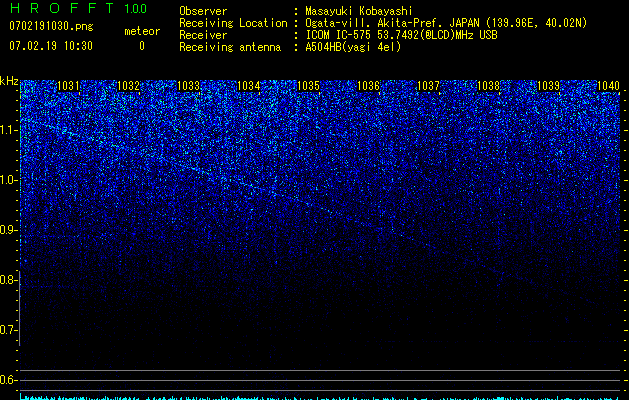Click the gray vertical bar beside 0.8
This screenshot has height=400, width=629.
pyautogui.click(x=20, y=309)
